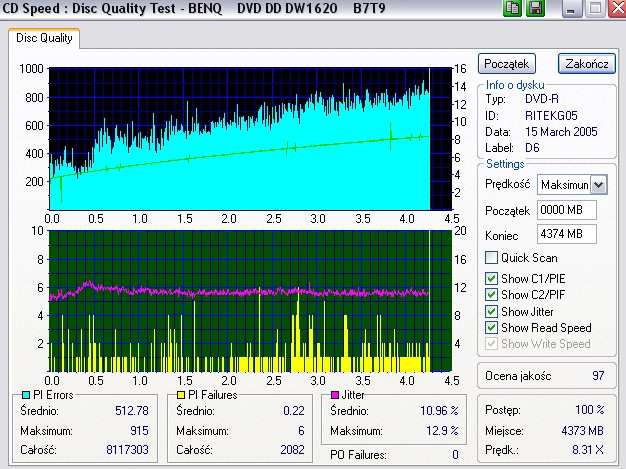Toggle the Show C1/PIE checkbox

coord(491,278)
